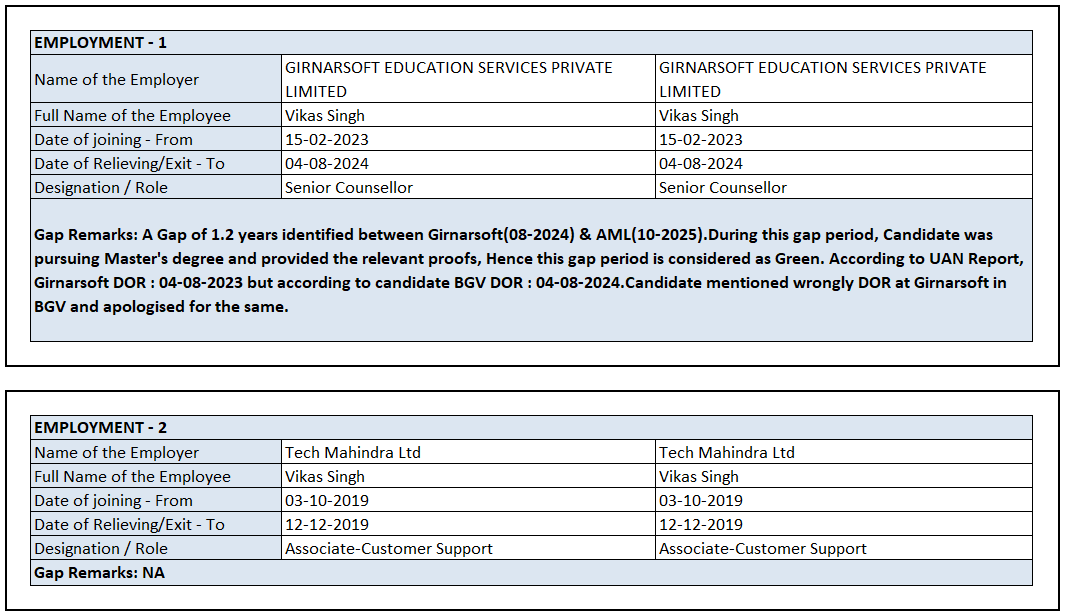Select second 15-02-2023 joining date cell
The image size is (1067, 613).
coord(844,139)
